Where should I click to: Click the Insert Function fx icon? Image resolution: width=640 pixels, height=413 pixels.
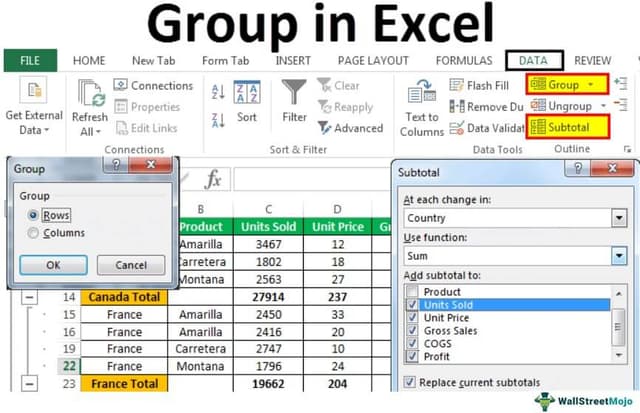pos(212,179)
